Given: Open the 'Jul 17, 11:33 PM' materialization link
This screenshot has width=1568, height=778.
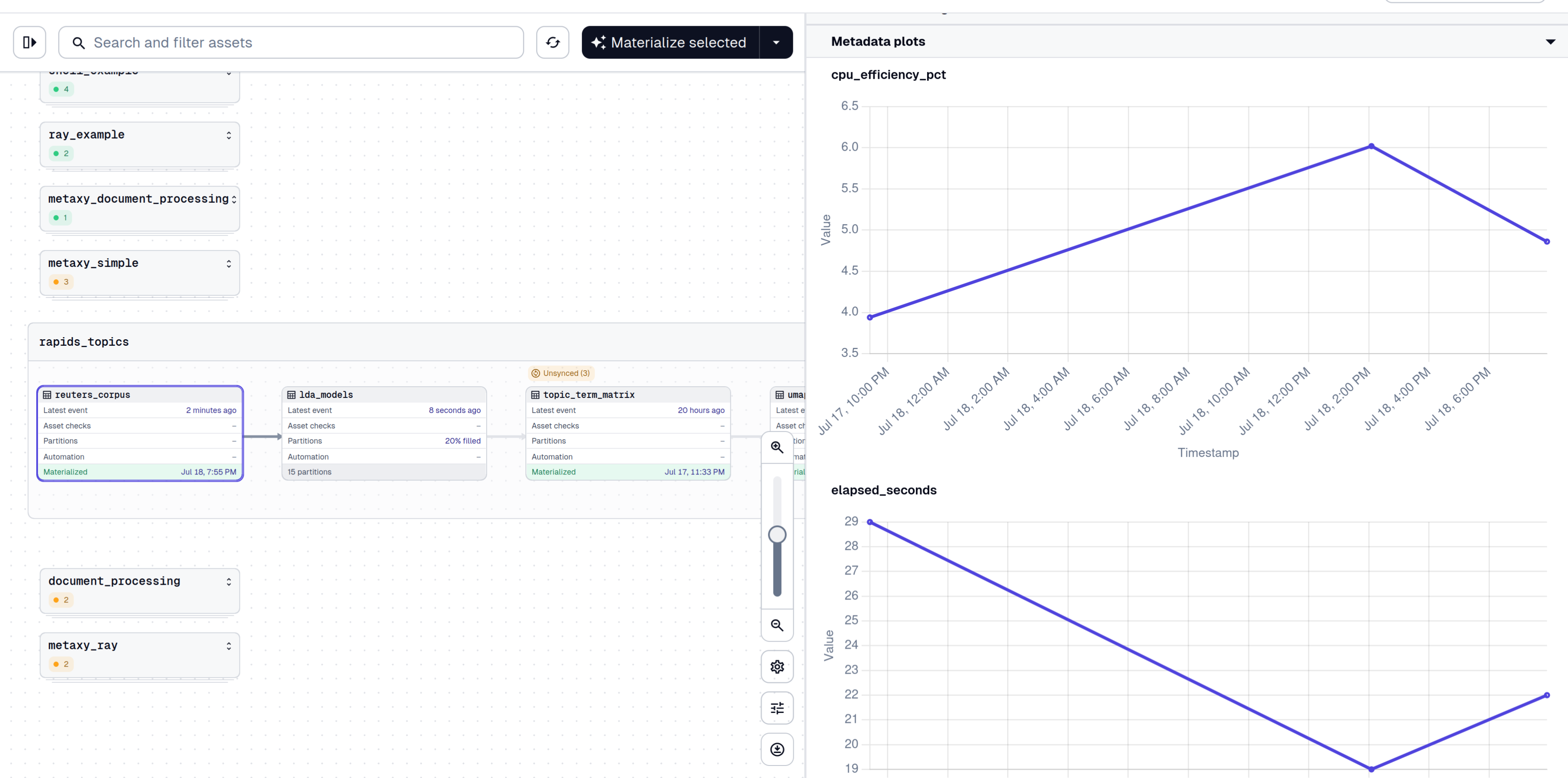Looking at the screenshot, I should (x=695, y=472).
